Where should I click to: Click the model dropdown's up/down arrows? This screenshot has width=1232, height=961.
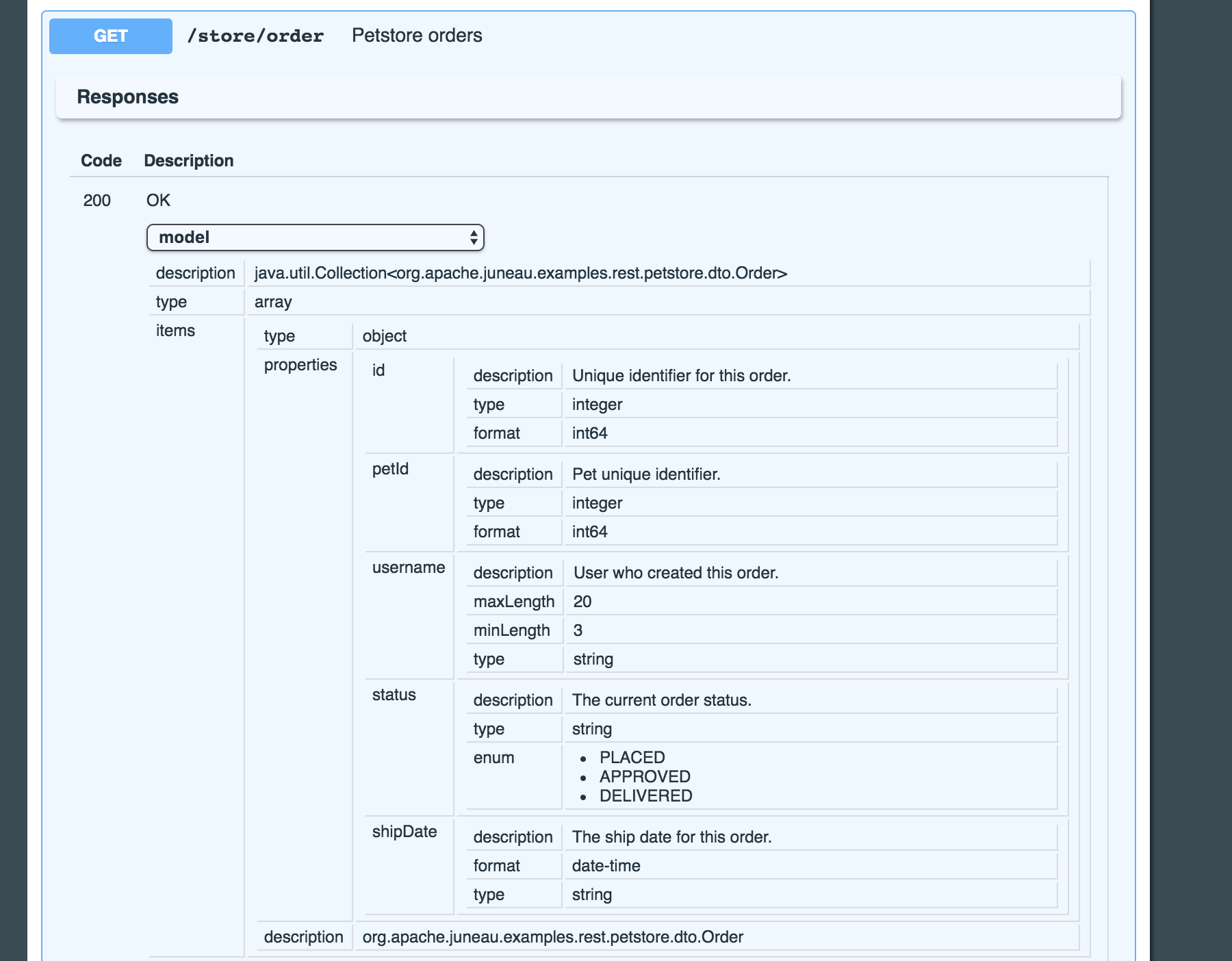coord(474,238)
